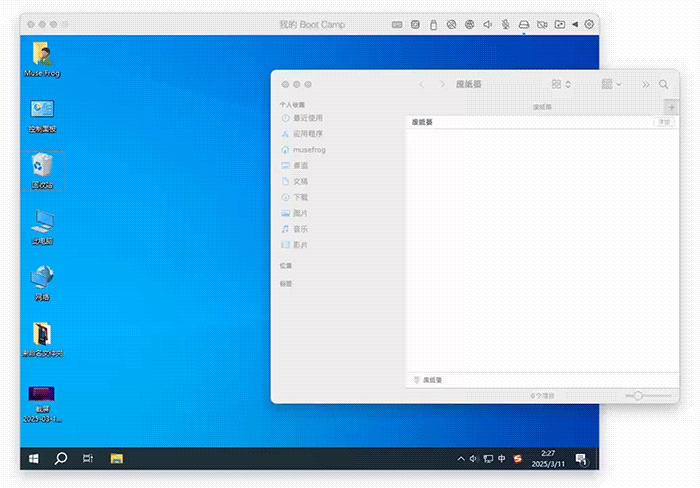Click the USB device icon in Boot Camp toolbar
Image resolution: width=700 pixels, height=488 pixels.
[433, 25]
